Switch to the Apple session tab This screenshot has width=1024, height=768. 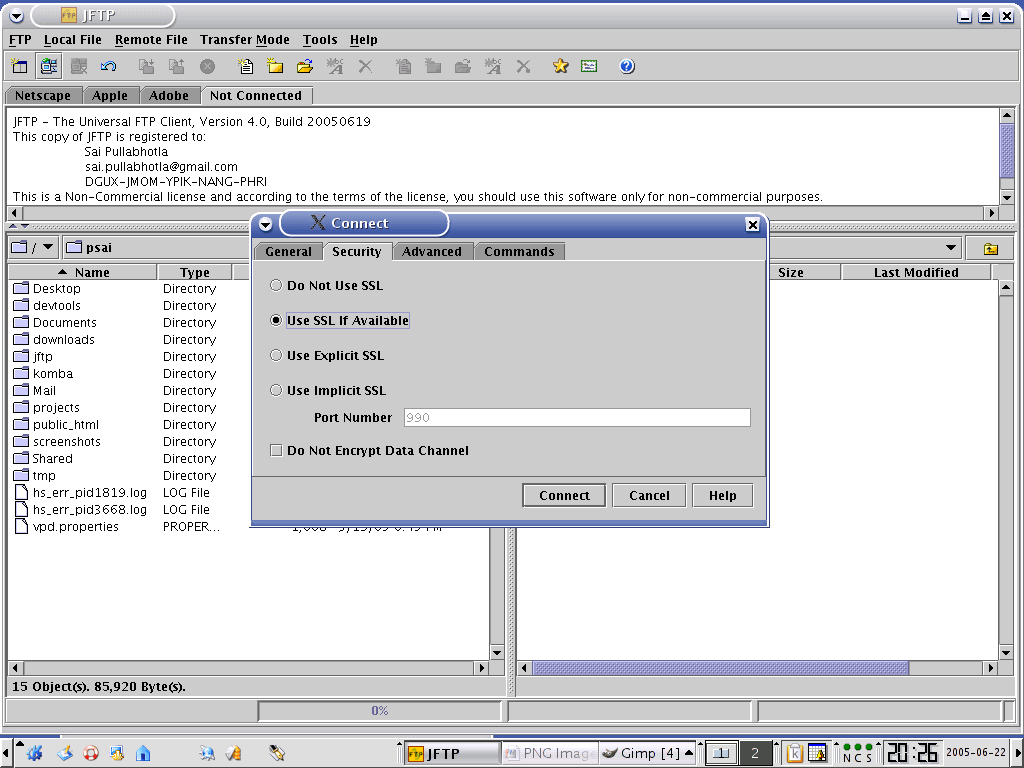[x=110, y=95]
